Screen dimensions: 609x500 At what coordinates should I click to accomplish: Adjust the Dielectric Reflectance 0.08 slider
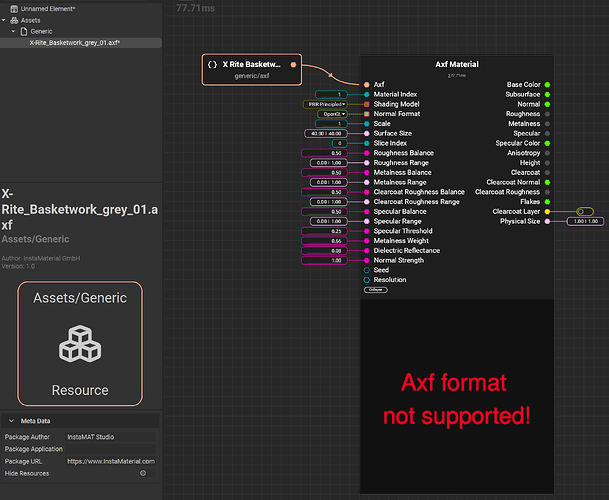pos(324,251)
